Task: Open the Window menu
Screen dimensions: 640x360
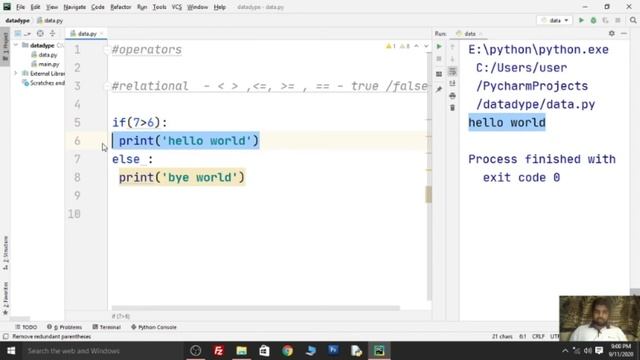Action: tap(198, 7)
